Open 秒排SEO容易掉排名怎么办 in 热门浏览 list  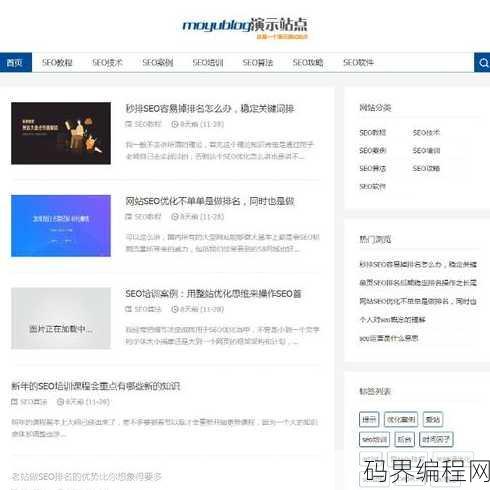pyautogui.click(x=418, y=264)
